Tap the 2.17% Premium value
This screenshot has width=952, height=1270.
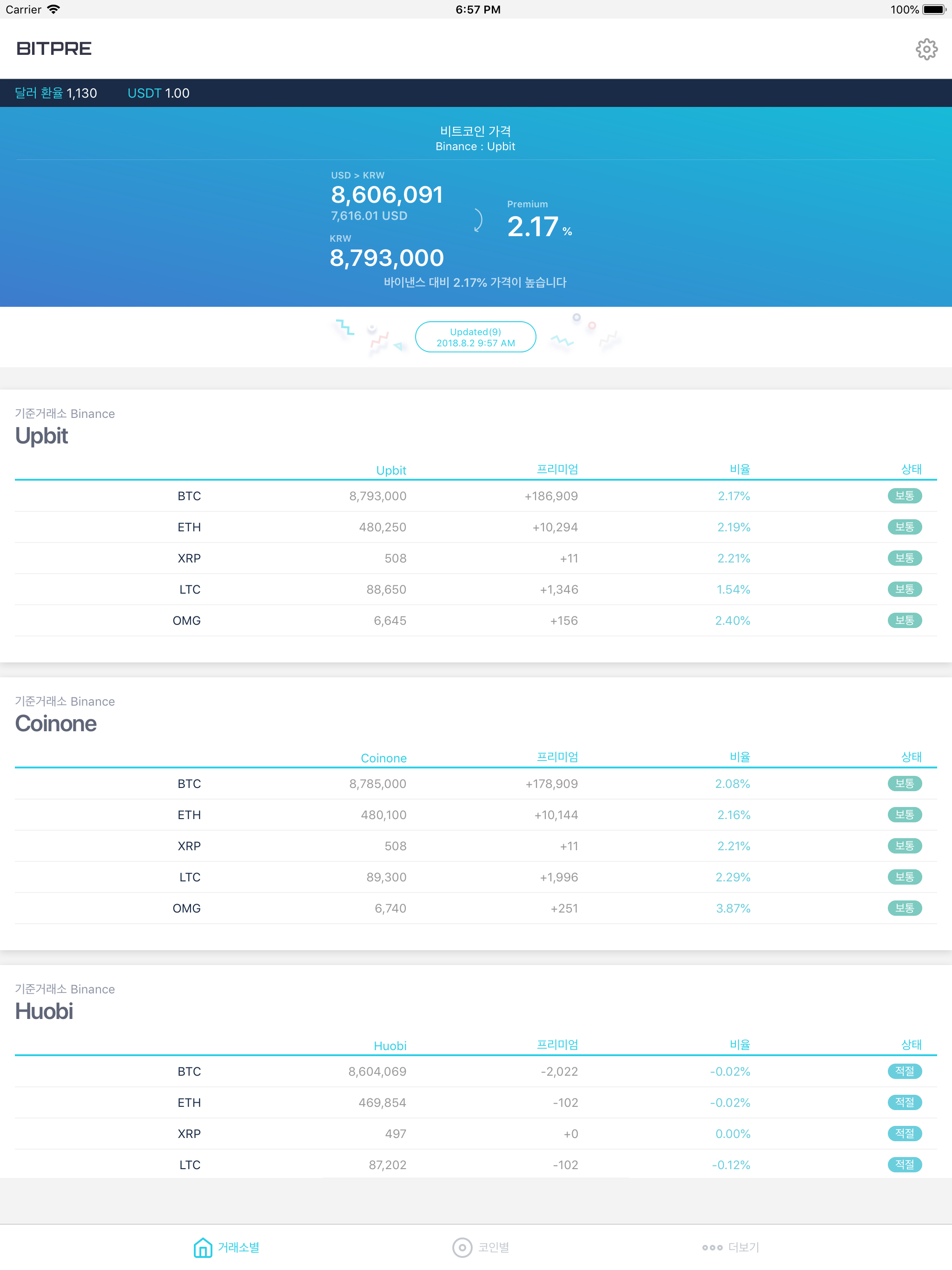point(540,226)
